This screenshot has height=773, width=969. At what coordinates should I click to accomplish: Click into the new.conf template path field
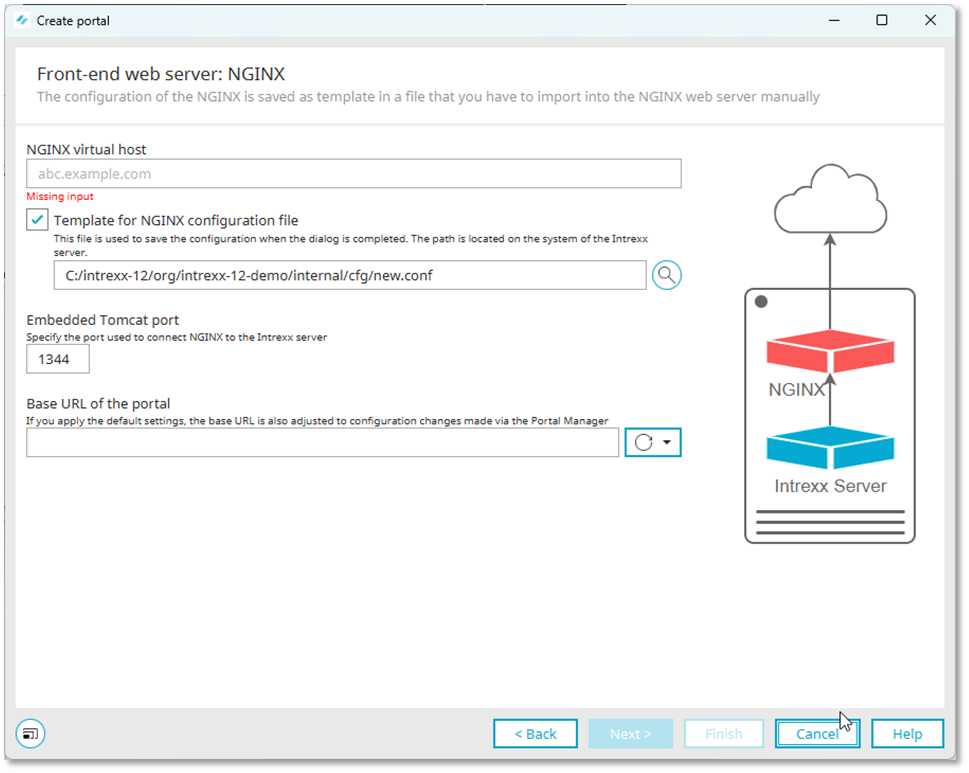tap(350, 275)
